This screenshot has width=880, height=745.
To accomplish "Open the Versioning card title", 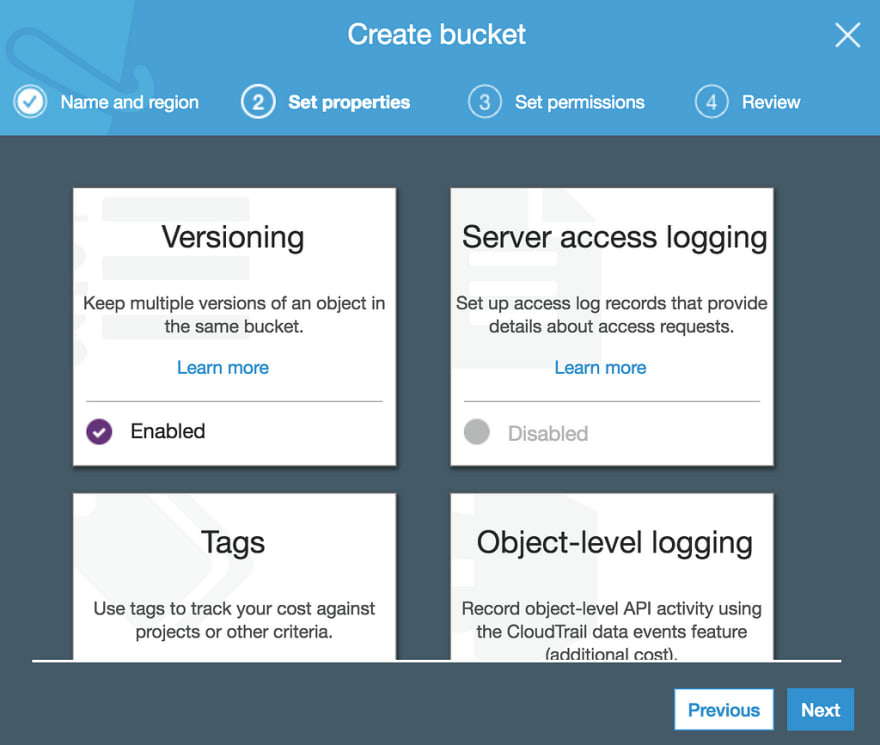I will 233,237.
